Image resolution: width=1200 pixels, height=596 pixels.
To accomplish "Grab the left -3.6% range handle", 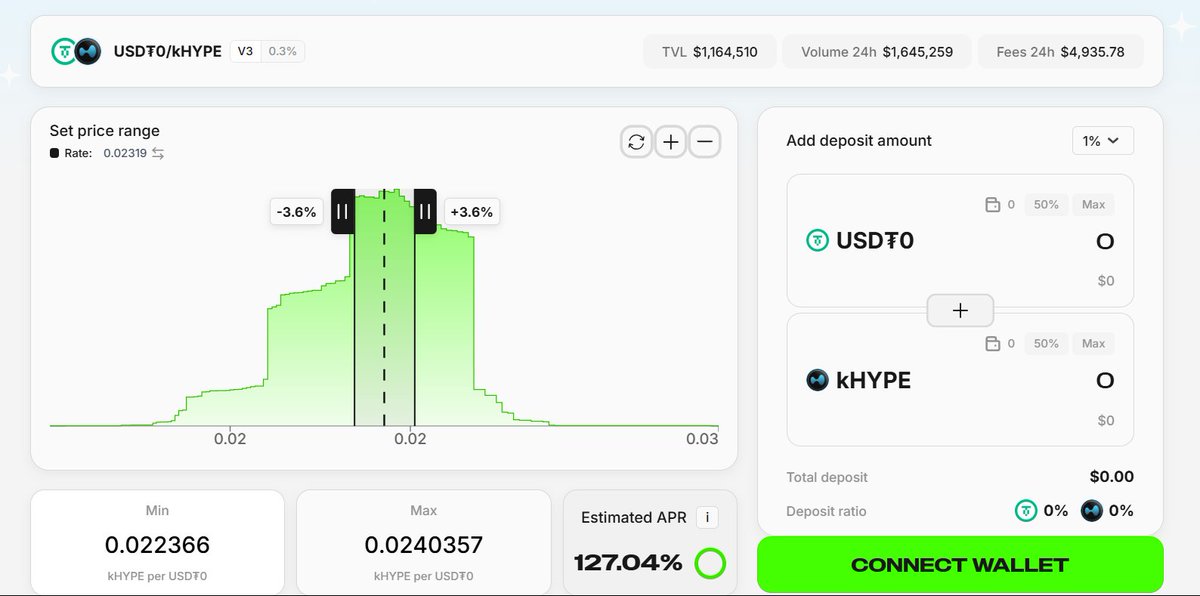I will [x=343, y=211].
